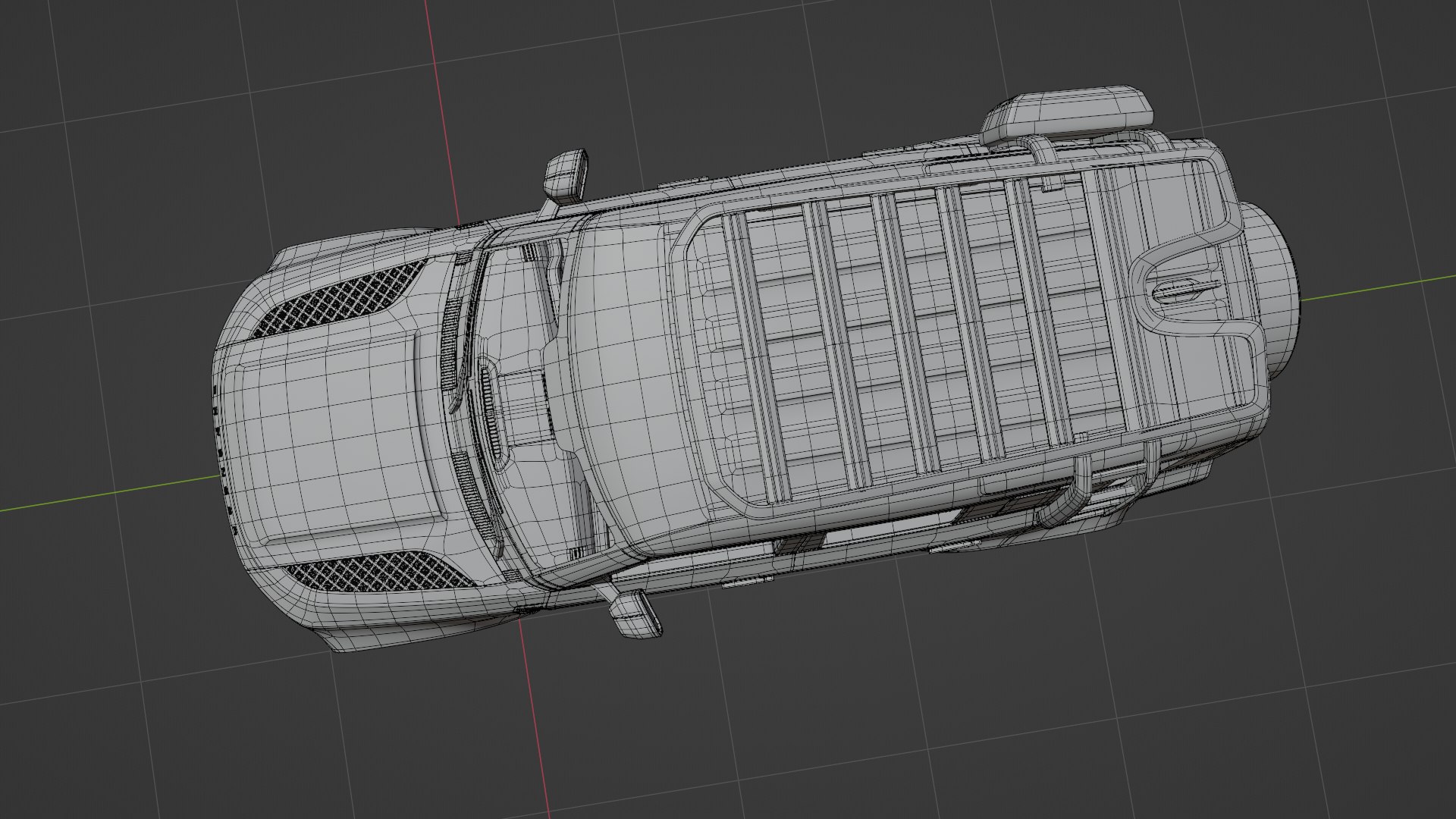The width and height of the screenshot is (1456, 819).
Task: Select the side mirror on the gear-box side
Action: pos(566,175)
